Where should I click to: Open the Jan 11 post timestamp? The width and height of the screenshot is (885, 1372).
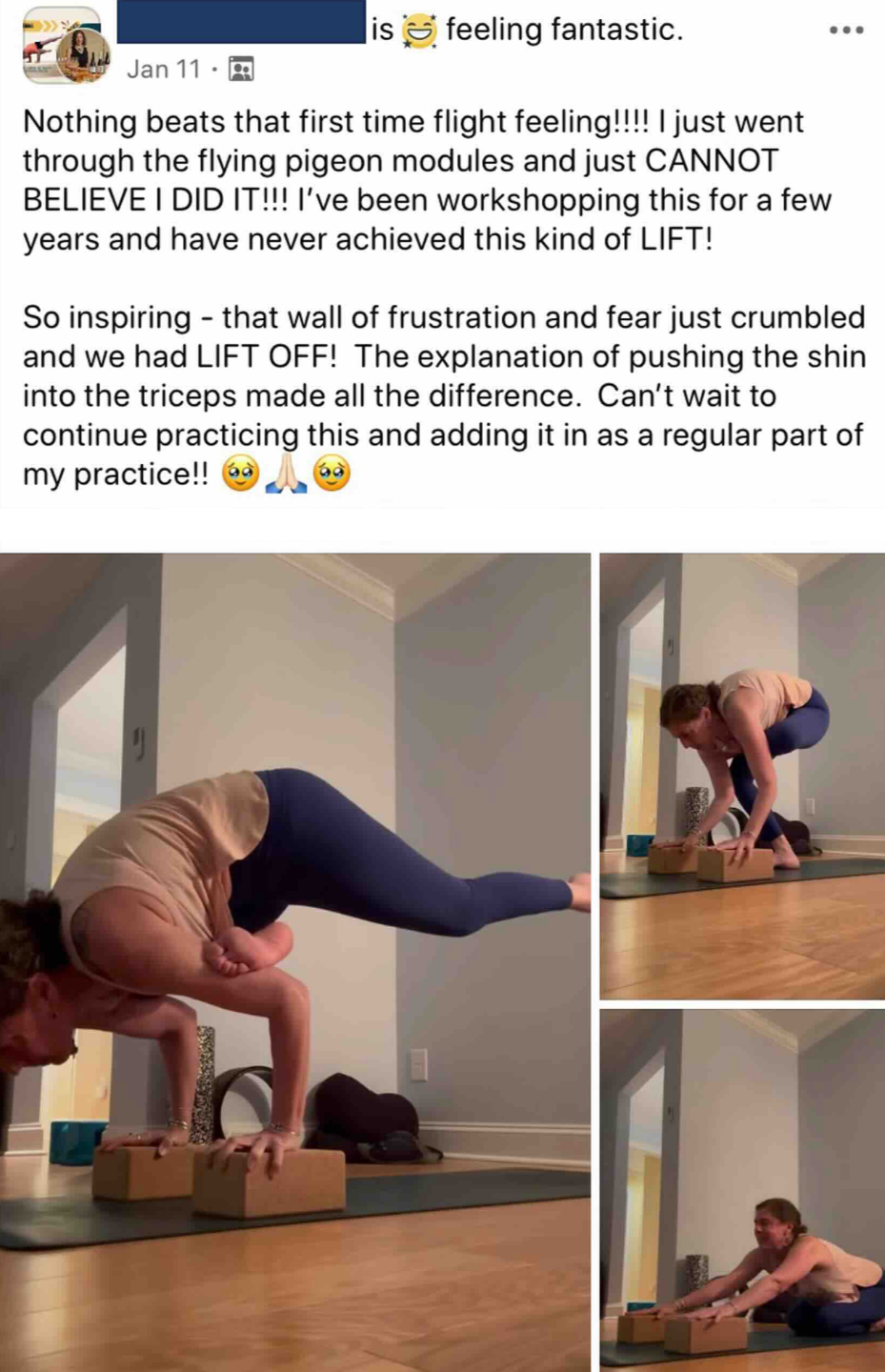[164, 70]
